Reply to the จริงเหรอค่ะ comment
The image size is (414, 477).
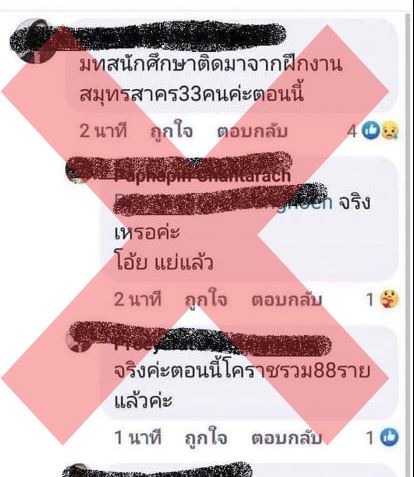pyautogui.click(x=287, y=300)
